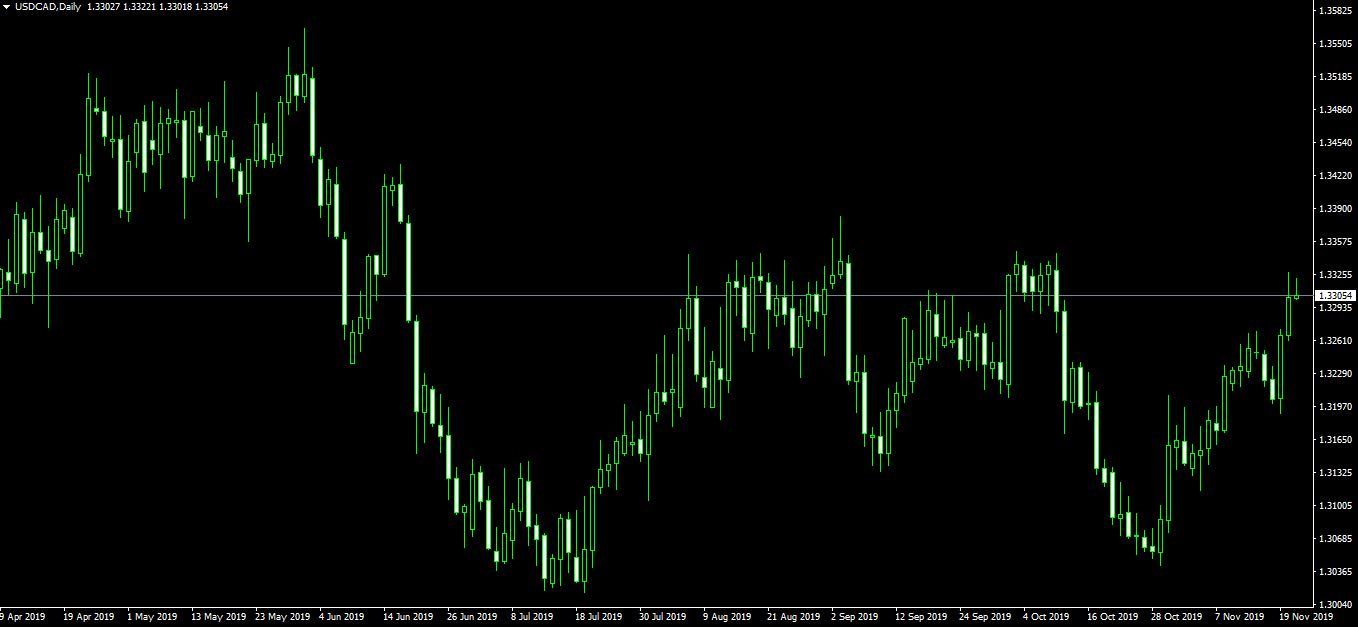Click the 26 Jun 2019 date label

pyautogui.click(x=472, y=617)
